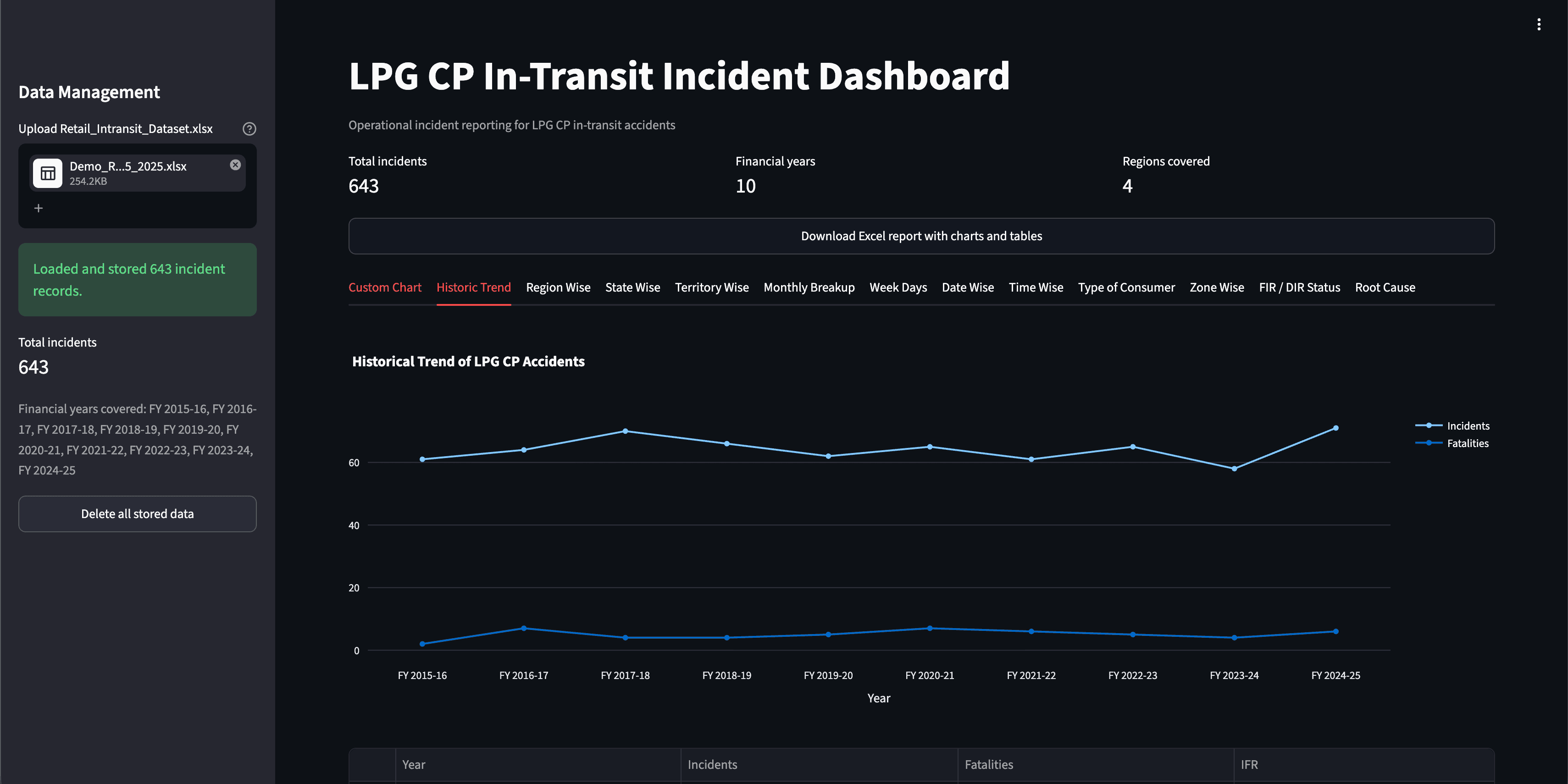The width and height of the screenshot is (1568, 784).
Task: Click Incidents data point for FY 2023-24
Action: tap(1234, 469)
